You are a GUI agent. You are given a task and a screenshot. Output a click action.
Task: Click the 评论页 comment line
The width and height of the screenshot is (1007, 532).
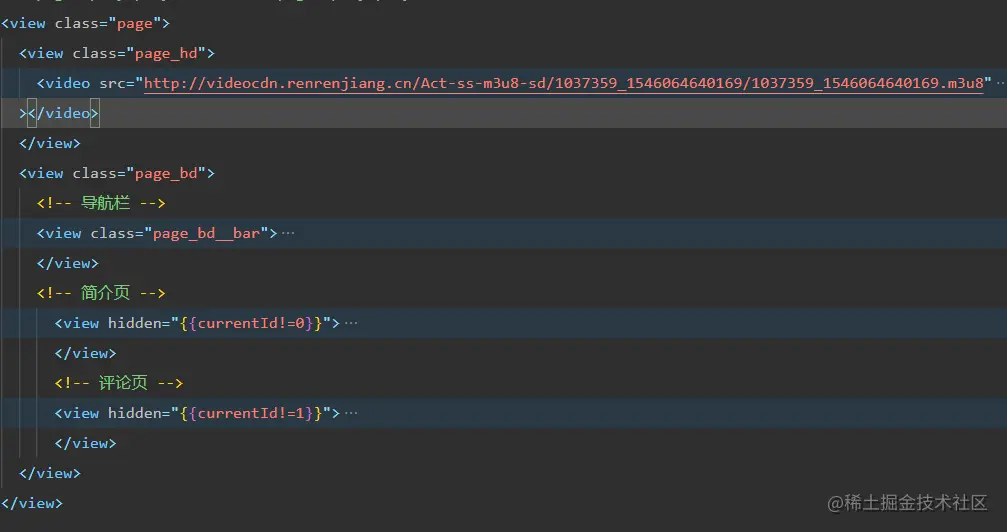pos(119,384)
